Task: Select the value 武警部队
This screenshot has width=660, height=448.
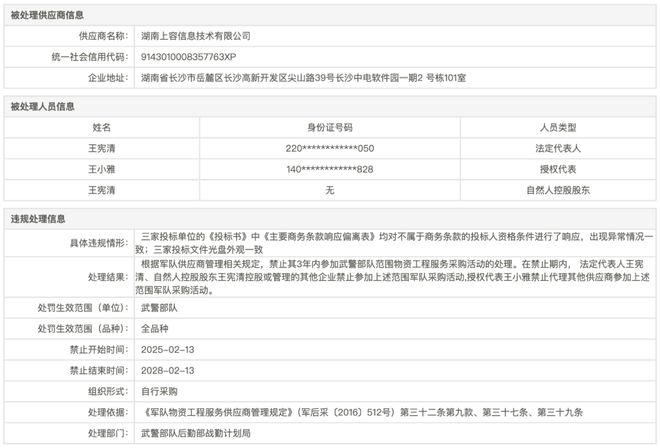Action: (x=159, y=308)
